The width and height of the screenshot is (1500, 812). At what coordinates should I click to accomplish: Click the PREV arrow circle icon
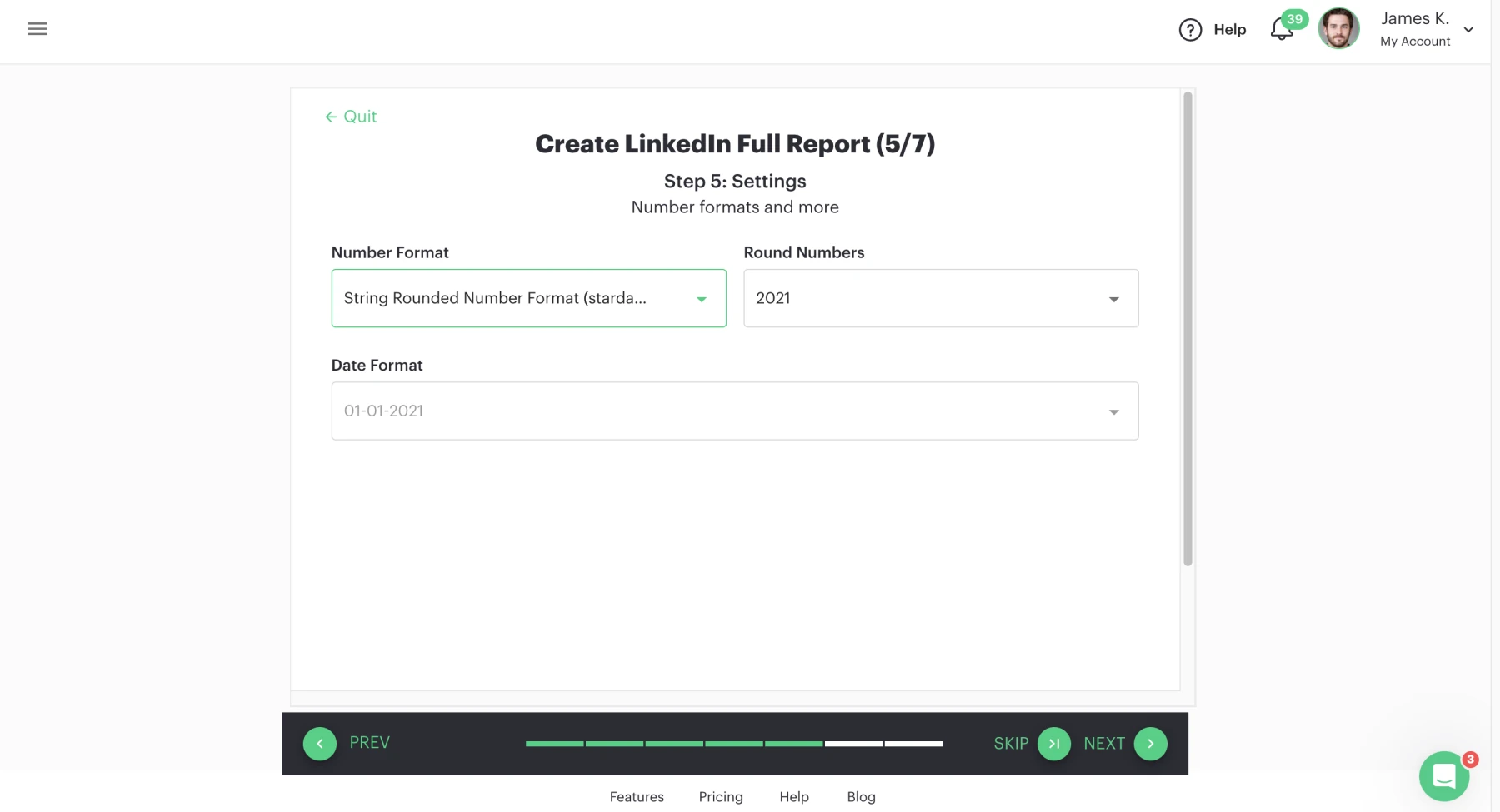pyautogui.click(x=320, y=744)
